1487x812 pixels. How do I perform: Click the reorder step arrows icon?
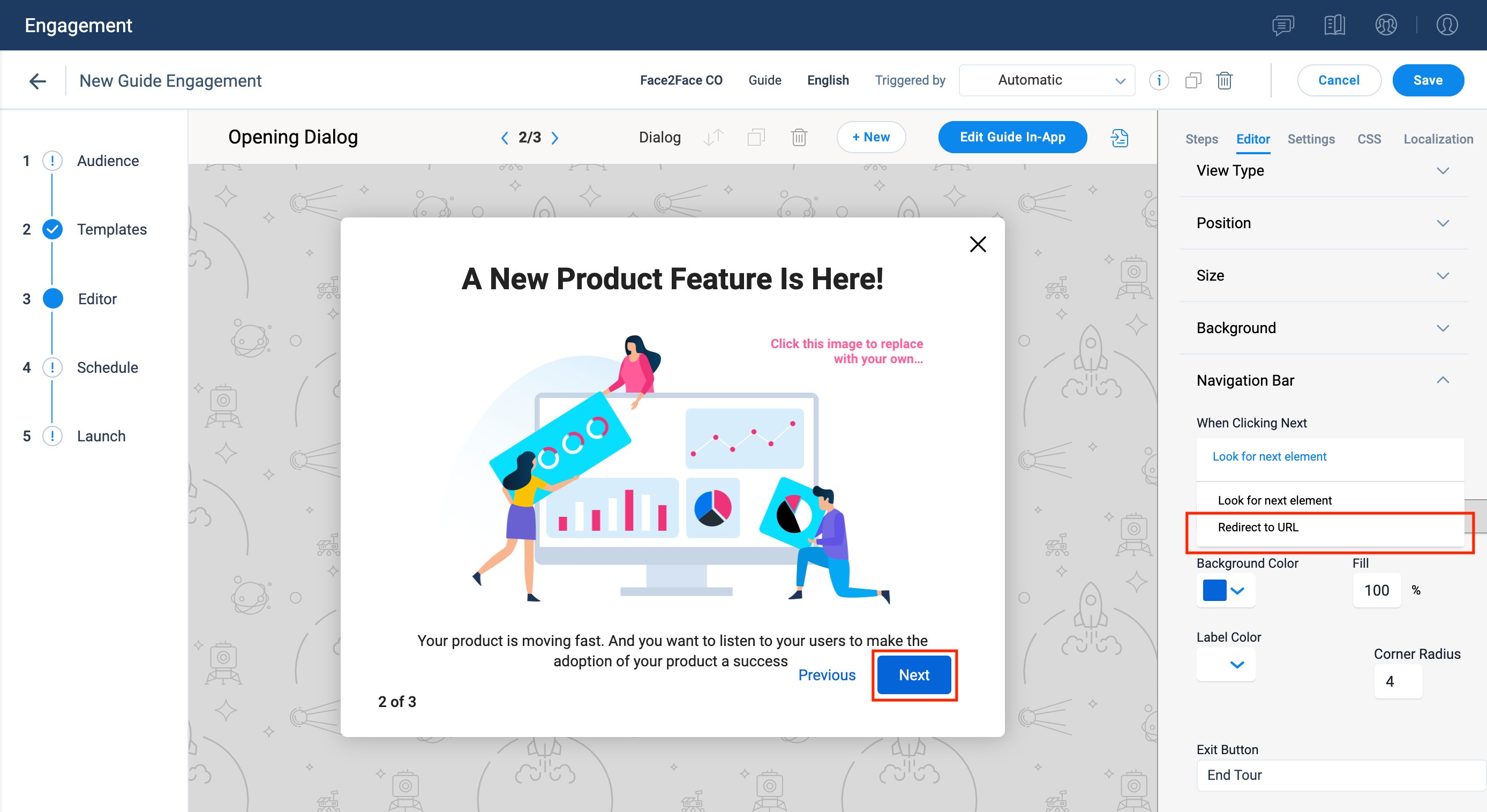coord(714,137)
